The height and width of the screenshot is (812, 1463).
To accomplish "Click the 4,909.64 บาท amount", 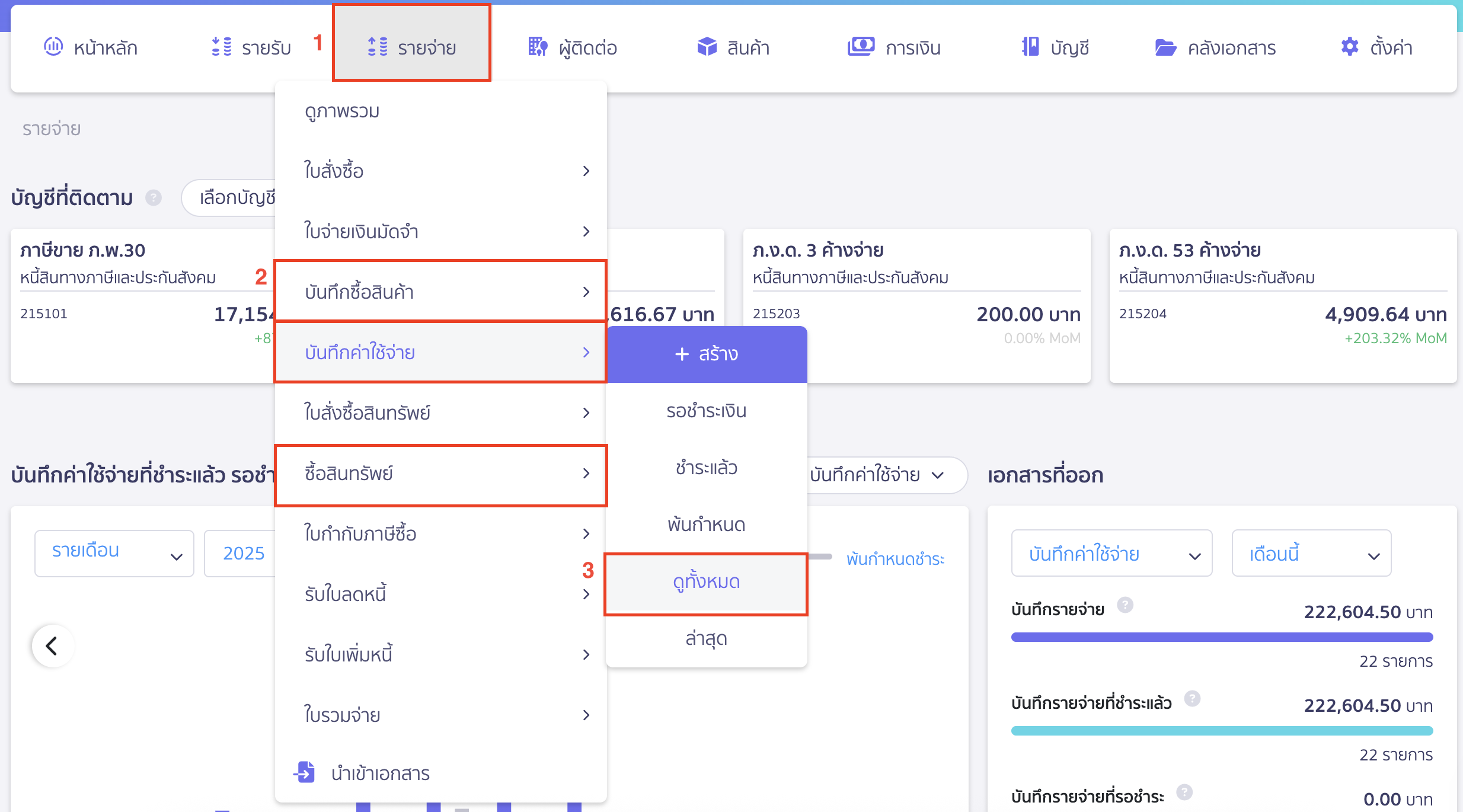I will click(x=1385, y=314).
